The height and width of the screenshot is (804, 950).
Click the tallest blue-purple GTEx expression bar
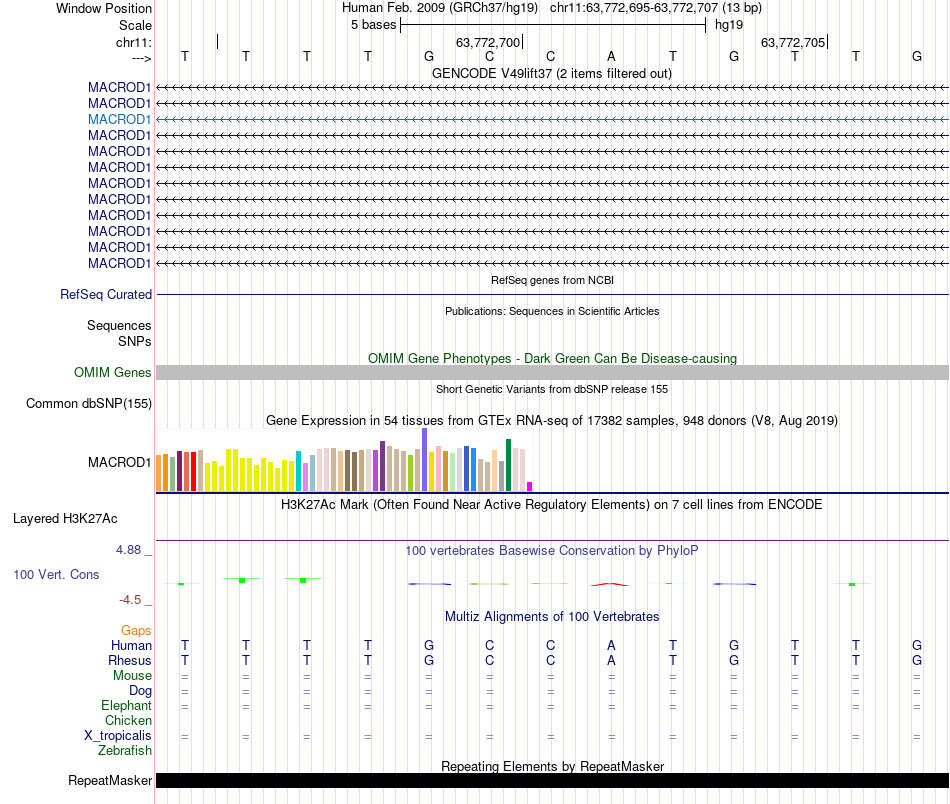tap(425, 459)
